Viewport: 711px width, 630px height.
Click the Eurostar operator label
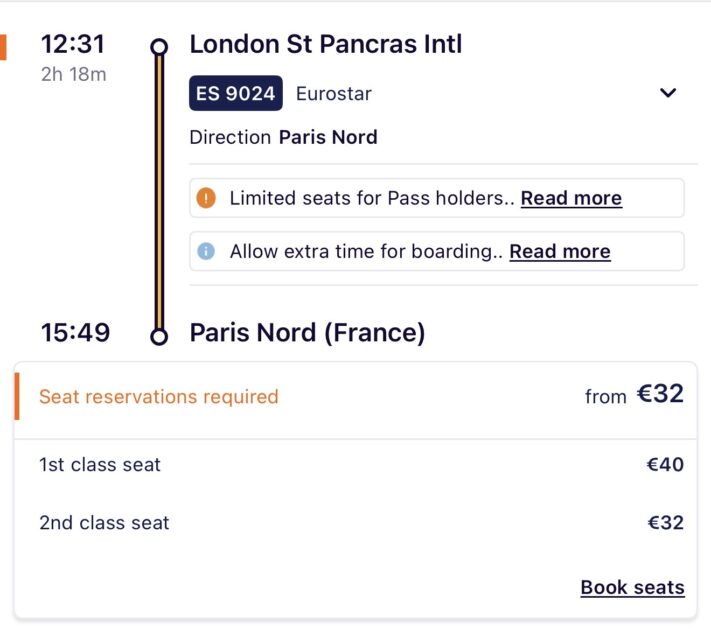pos(334,94)
